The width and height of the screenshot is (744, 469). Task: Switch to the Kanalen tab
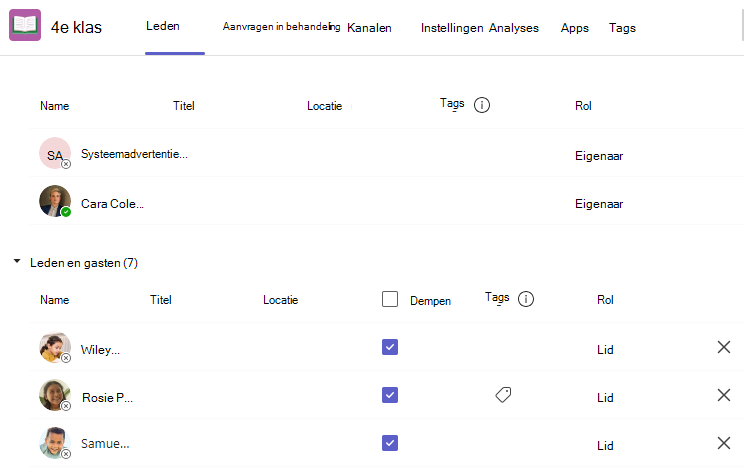[x=369, y=28]
